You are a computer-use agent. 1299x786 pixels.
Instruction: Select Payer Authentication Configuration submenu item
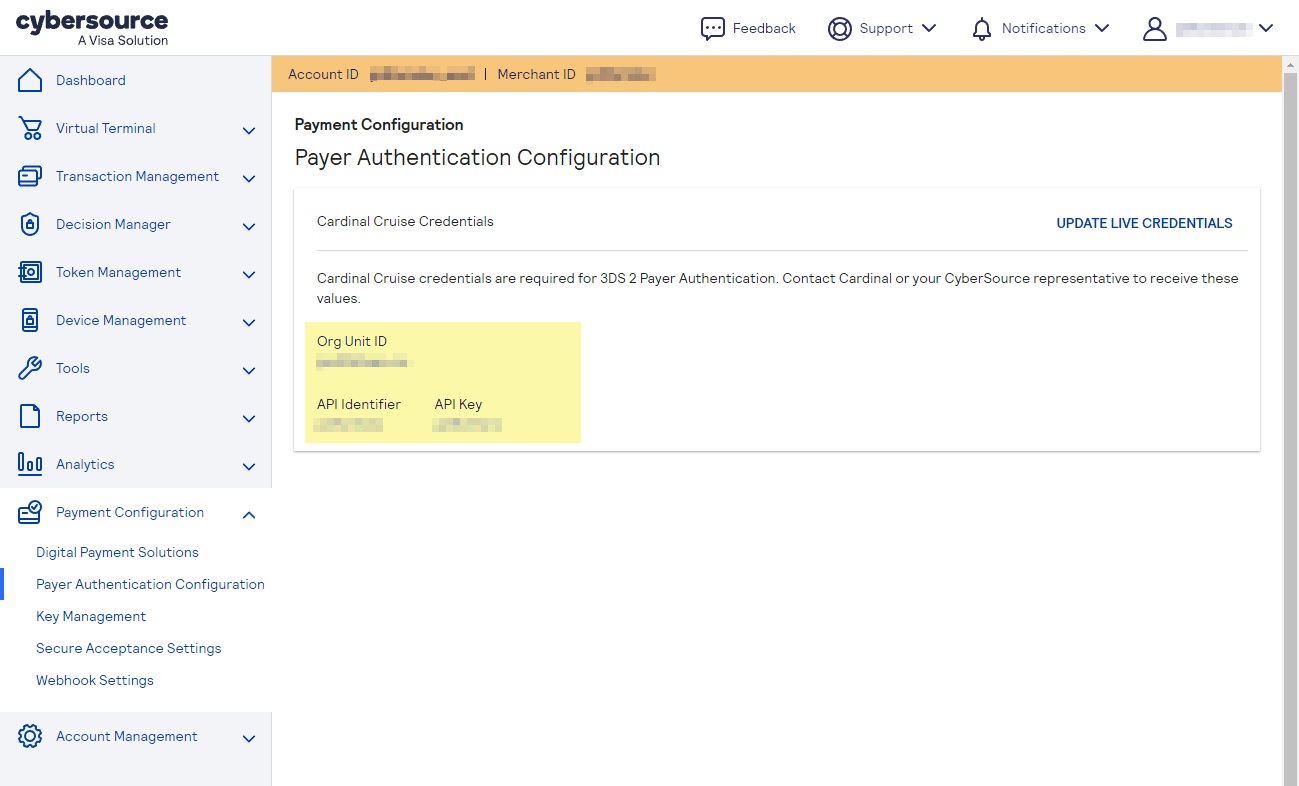point(150,584)
